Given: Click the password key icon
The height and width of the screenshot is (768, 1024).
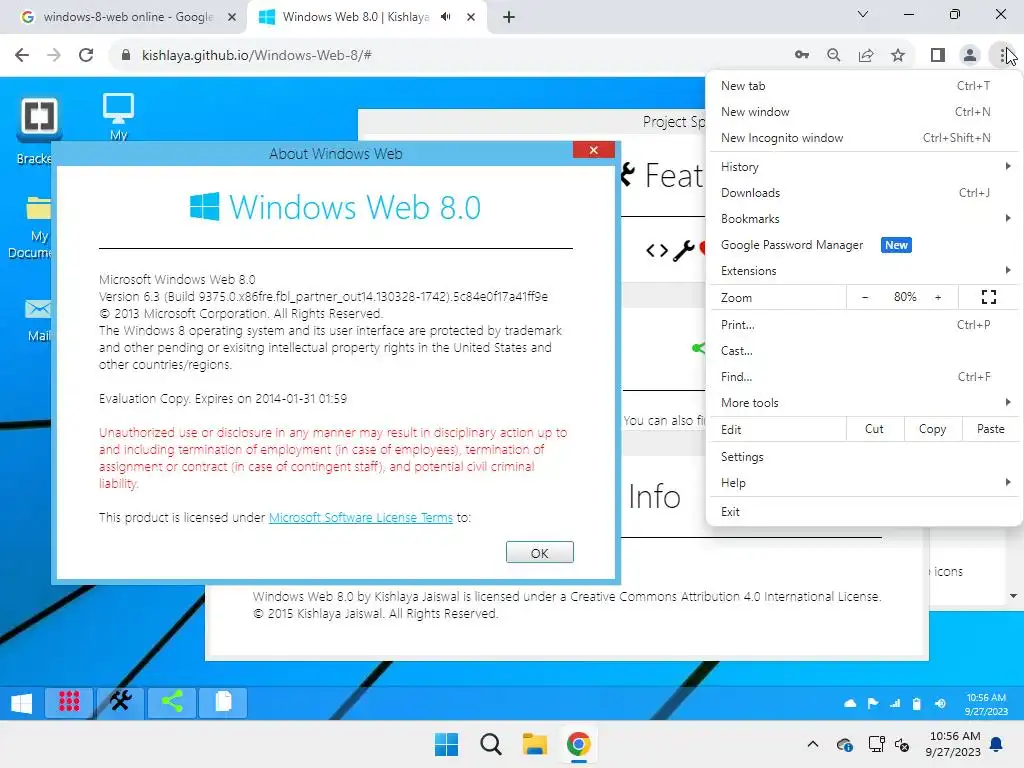Looking at the screenshot, I should pyautogui.click(x=802, y=55).
